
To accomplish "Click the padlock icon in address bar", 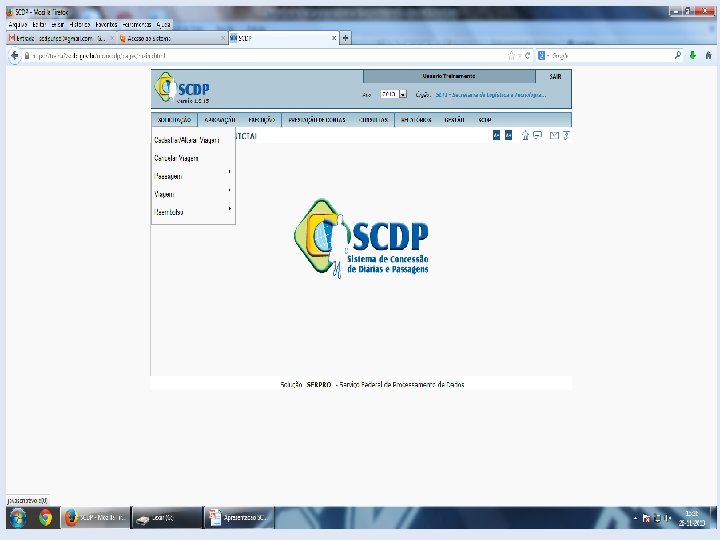I will (x=27, y=56).
